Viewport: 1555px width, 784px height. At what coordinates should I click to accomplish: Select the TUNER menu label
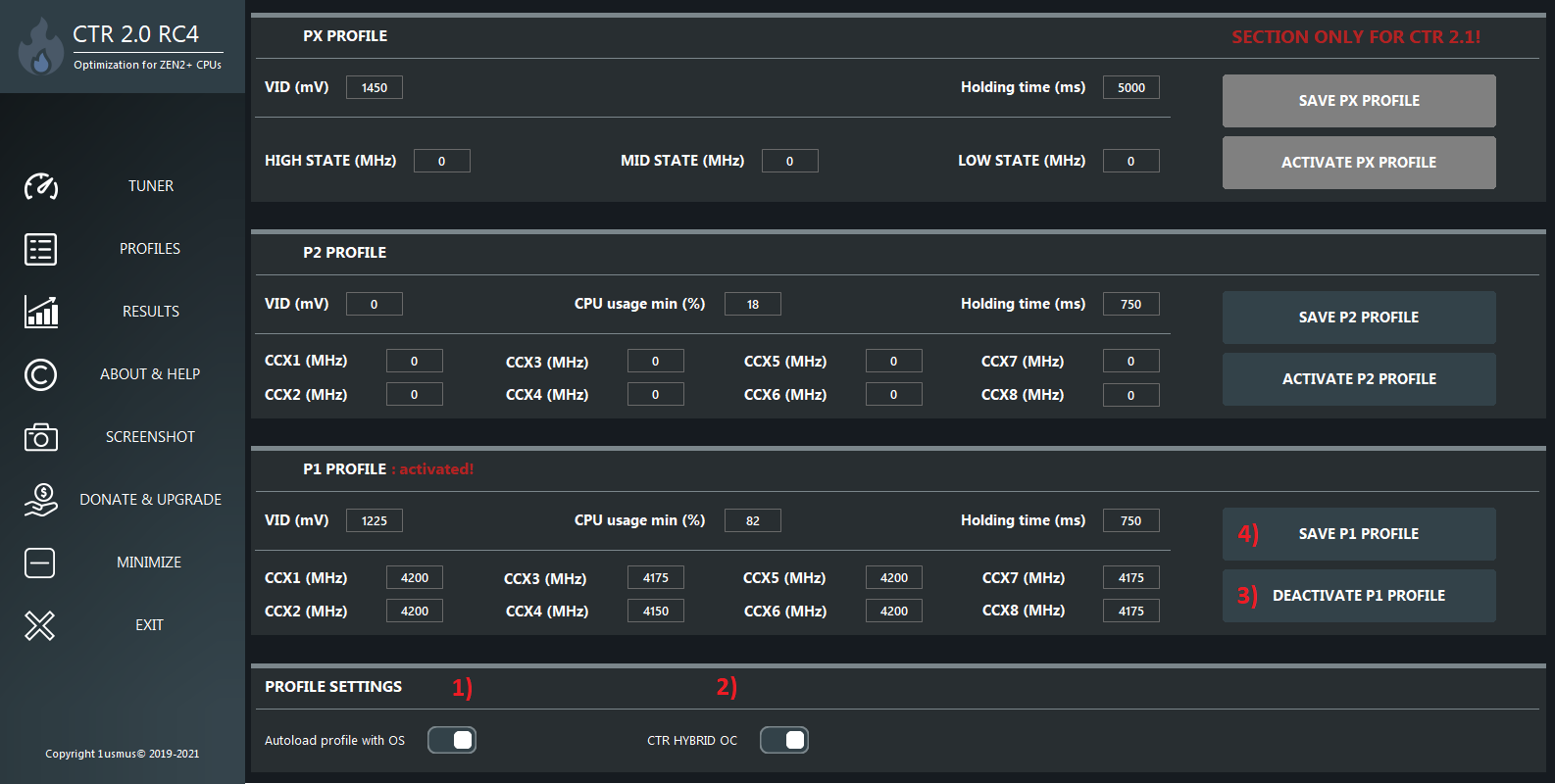pos(151,186)
